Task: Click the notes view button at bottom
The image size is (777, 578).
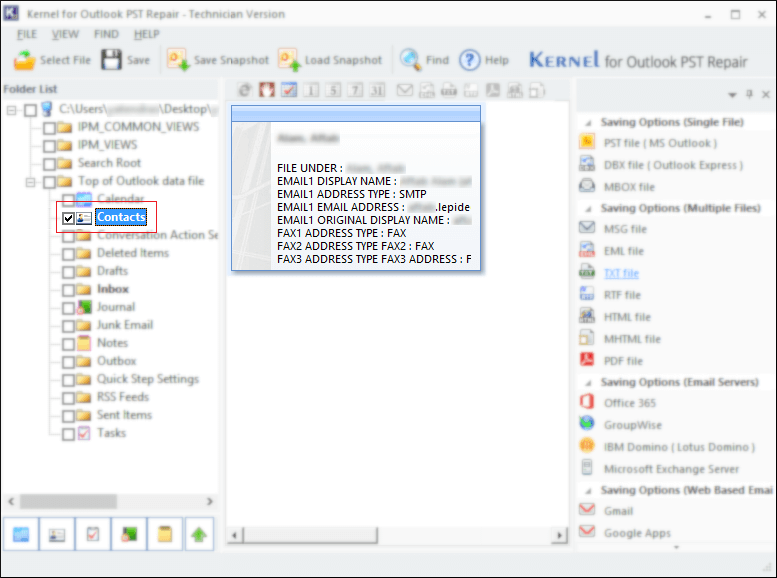Action: tap(165, 534)
